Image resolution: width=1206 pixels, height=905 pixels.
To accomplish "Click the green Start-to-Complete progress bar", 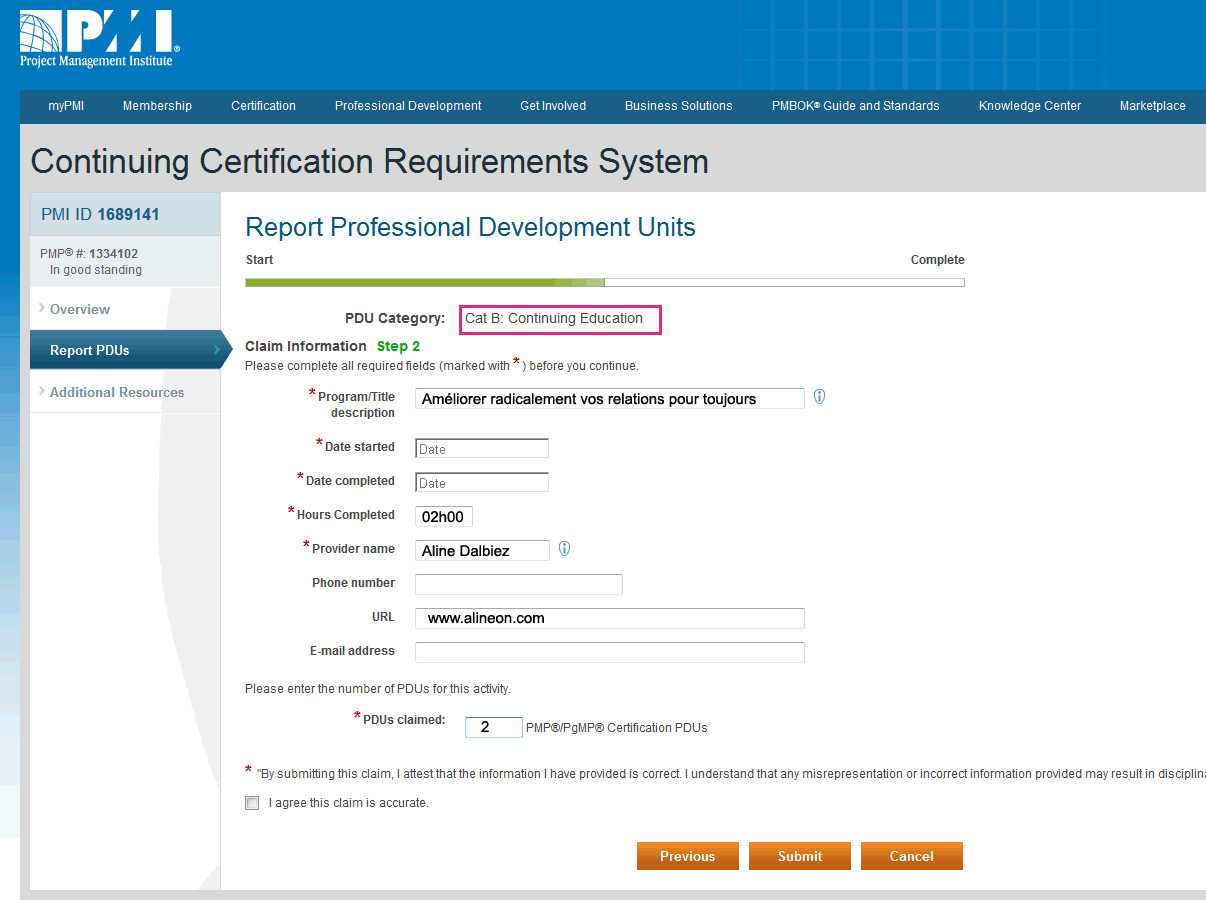I will click(605, 283).
